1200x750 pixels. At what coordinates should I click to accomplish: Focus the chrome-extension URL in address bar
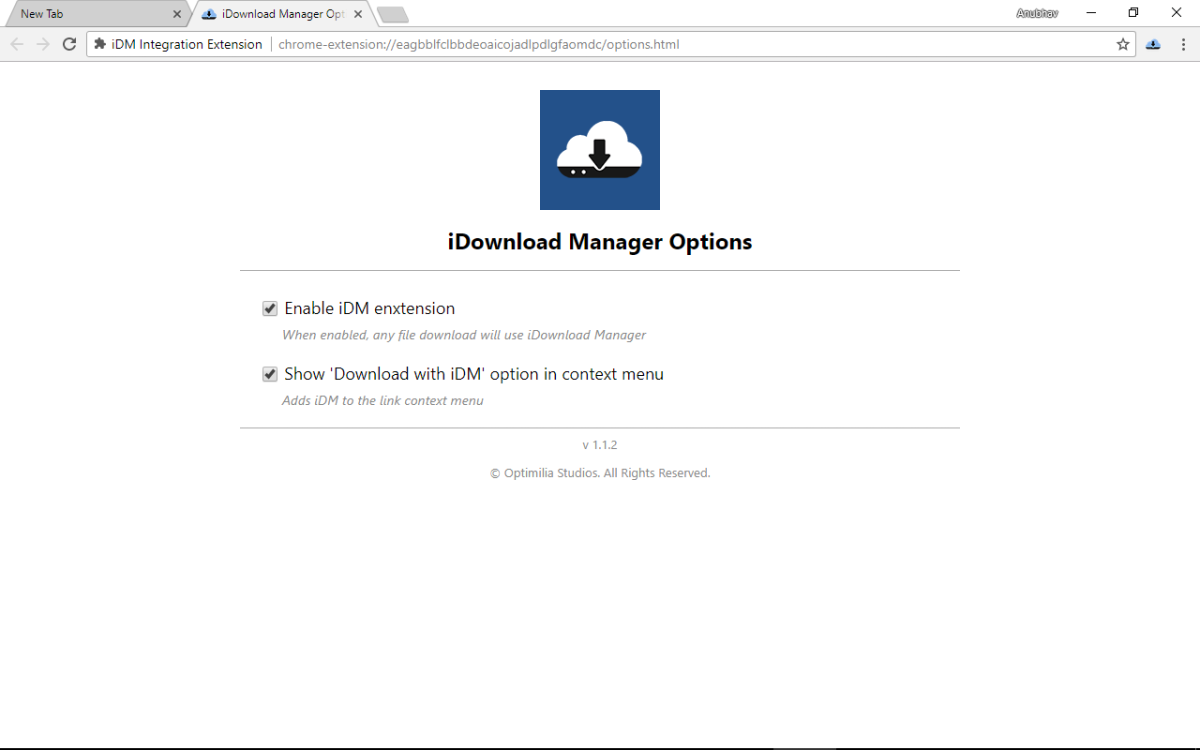click(x=600, y=44)
